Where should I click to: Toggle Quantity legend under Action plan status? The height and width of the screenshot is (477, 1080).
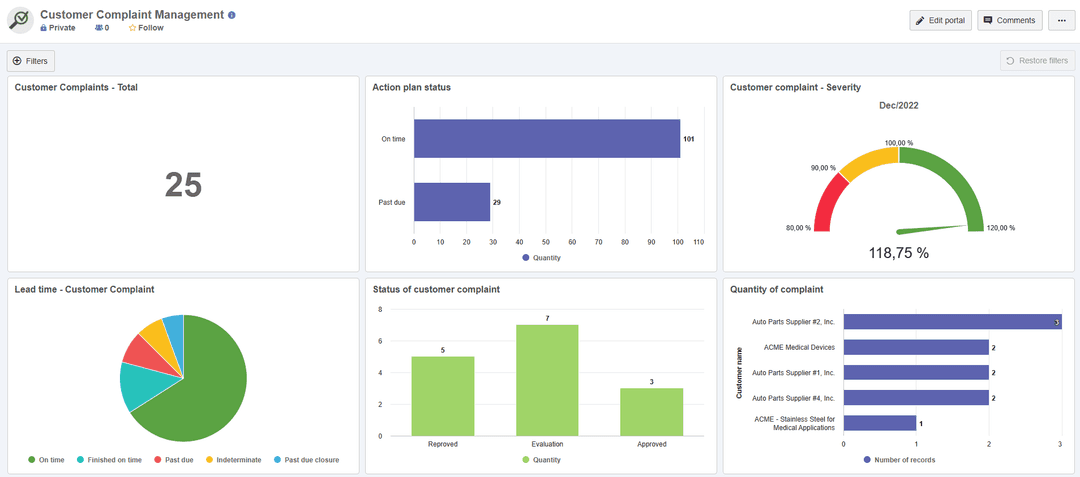541,258
